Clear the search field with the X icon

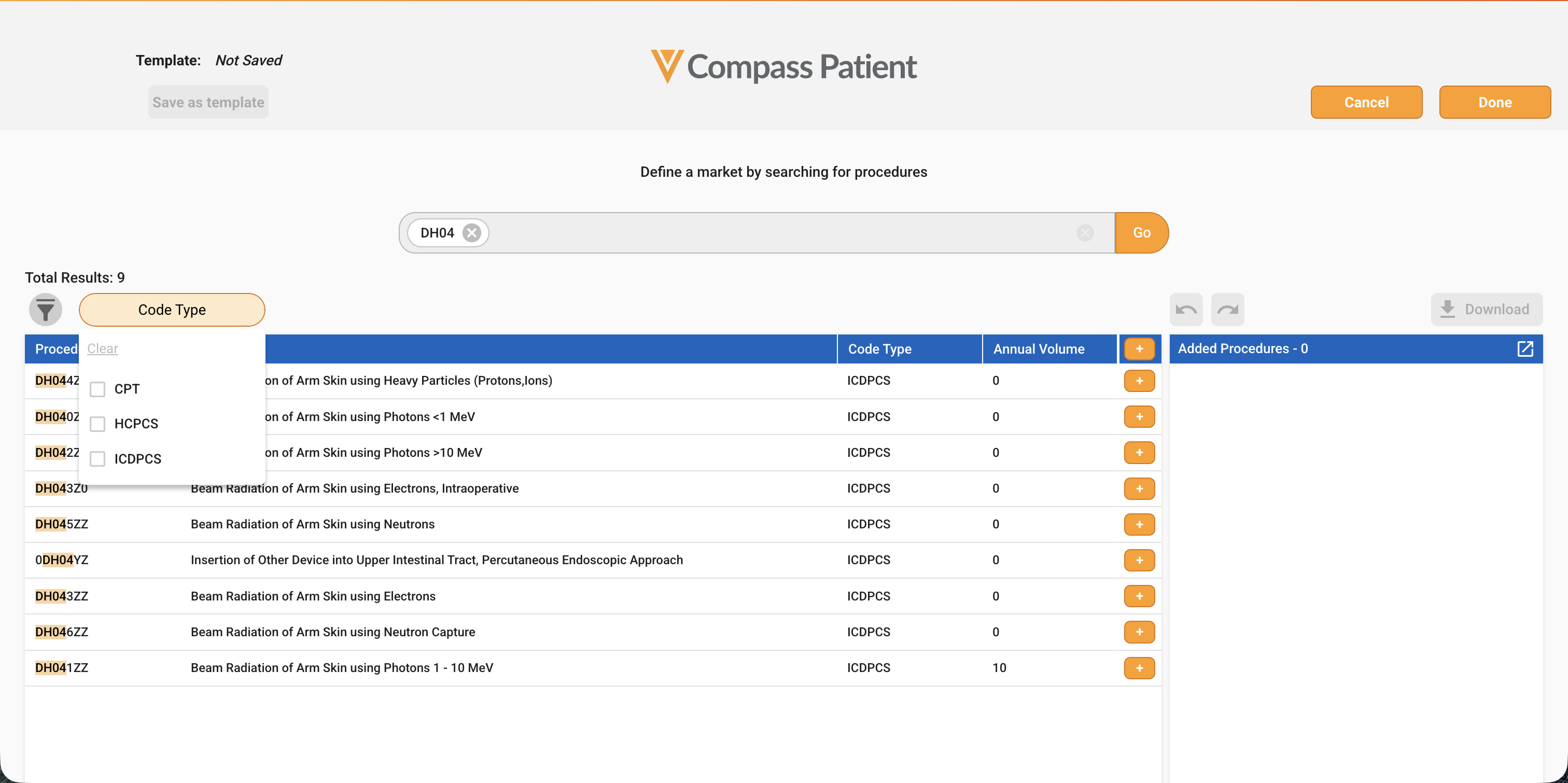click(x=1085, y=233)
